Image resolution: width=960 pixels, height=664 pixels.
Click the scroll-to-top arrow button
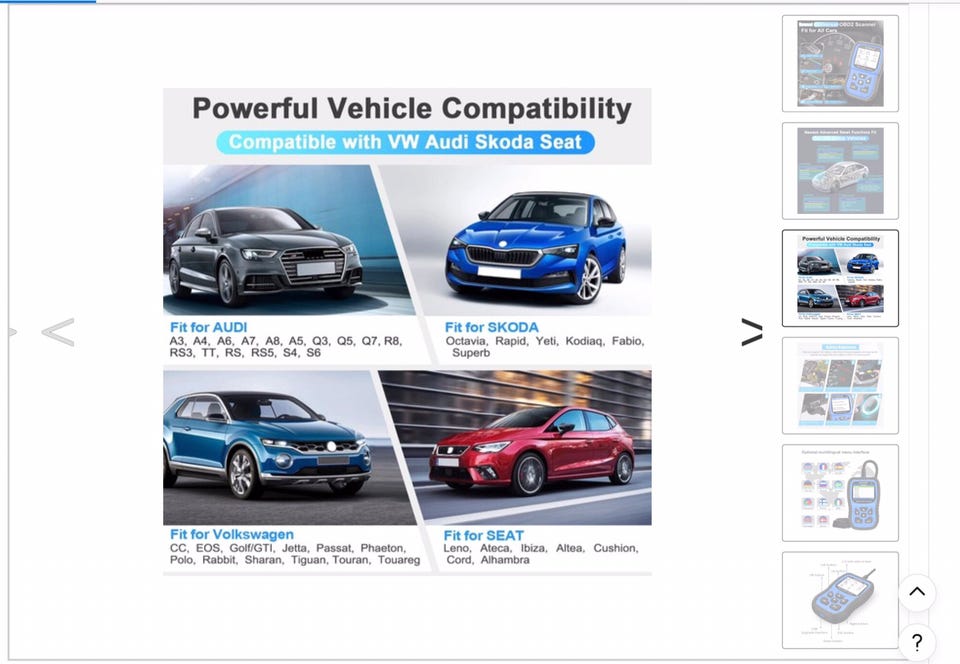(x=917, y=592)
